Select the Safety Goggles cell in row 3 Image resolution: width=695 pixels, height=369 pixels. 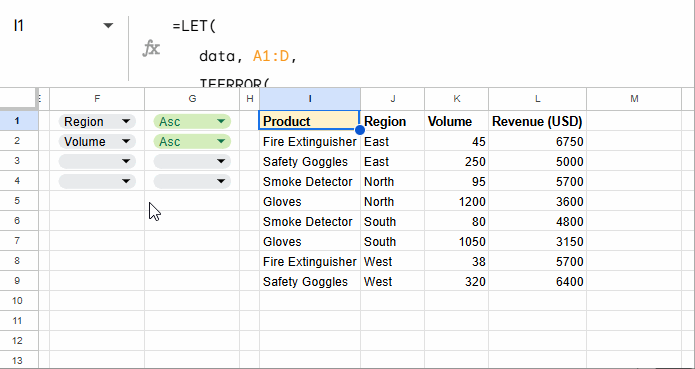pos(310,161)
